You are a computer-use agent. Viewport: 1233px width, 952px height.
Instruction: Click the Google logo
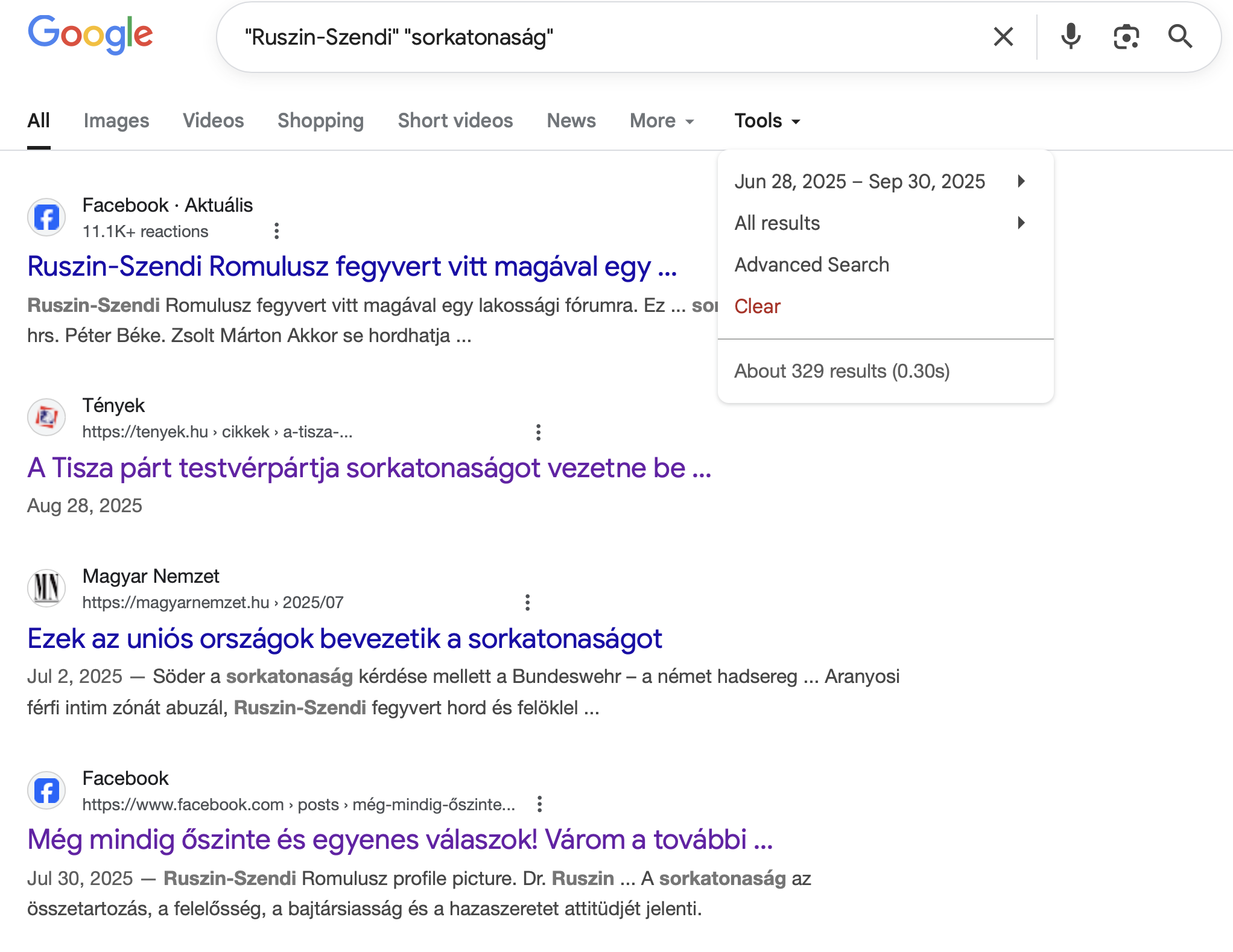point(90,35)
